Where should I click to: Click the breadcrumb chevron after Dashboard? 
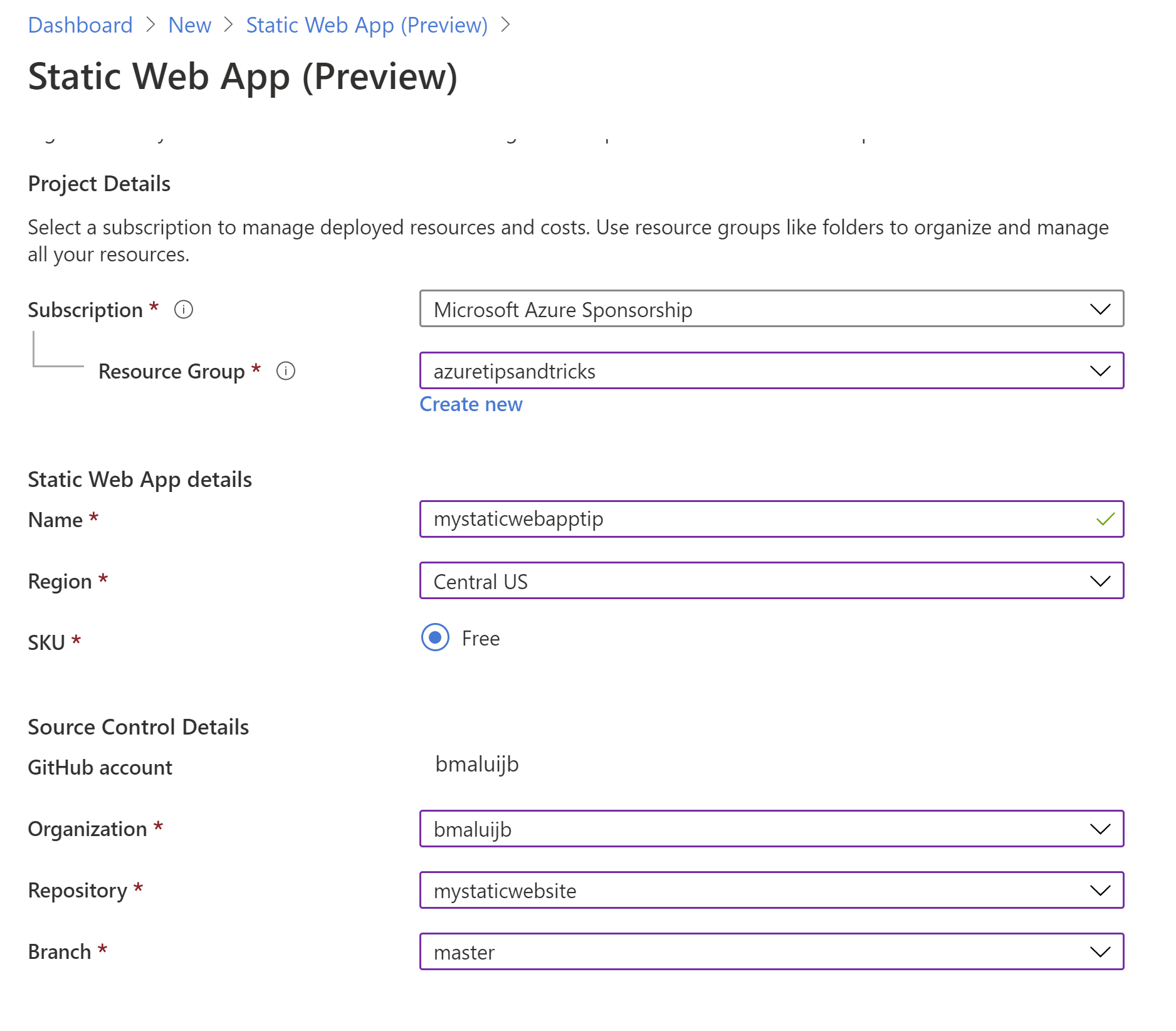(x=150, y=25)
